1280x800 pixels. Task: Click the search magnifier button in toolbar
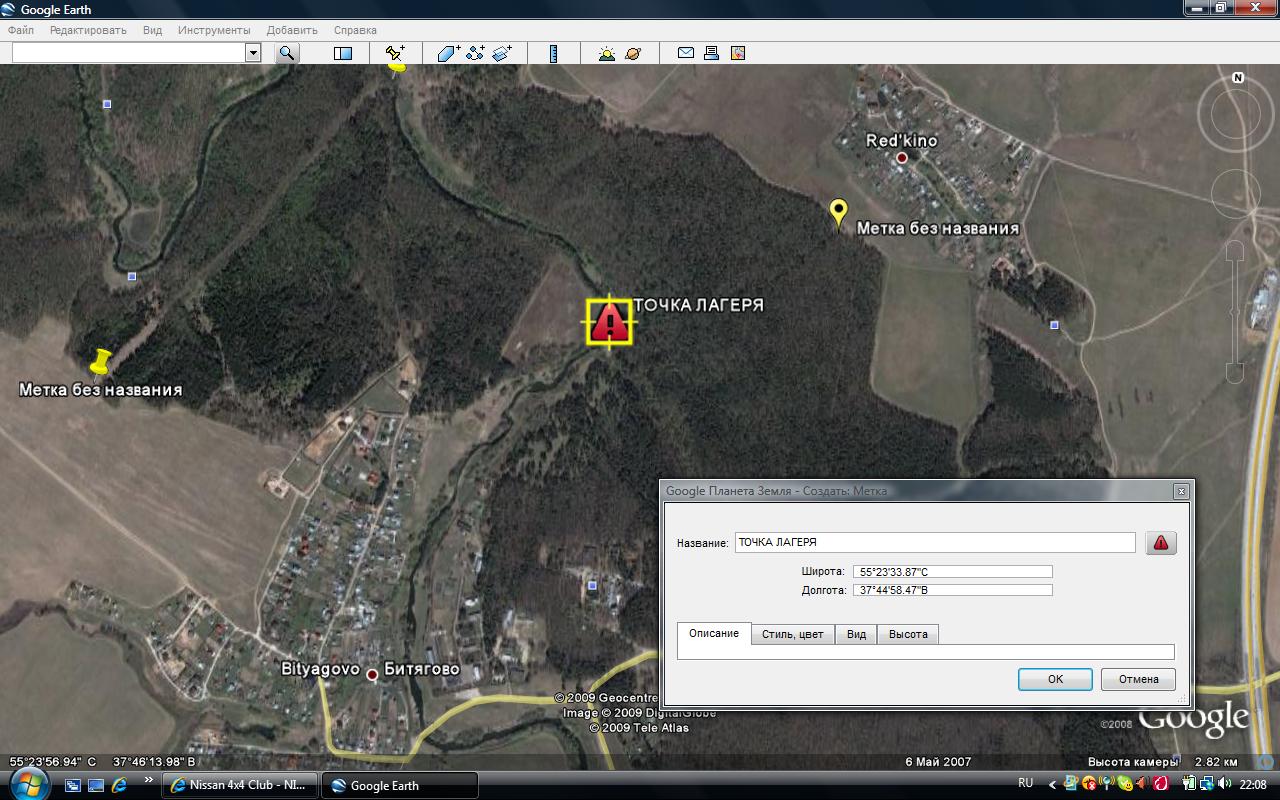pyautogui.click(x=287, y=53)
